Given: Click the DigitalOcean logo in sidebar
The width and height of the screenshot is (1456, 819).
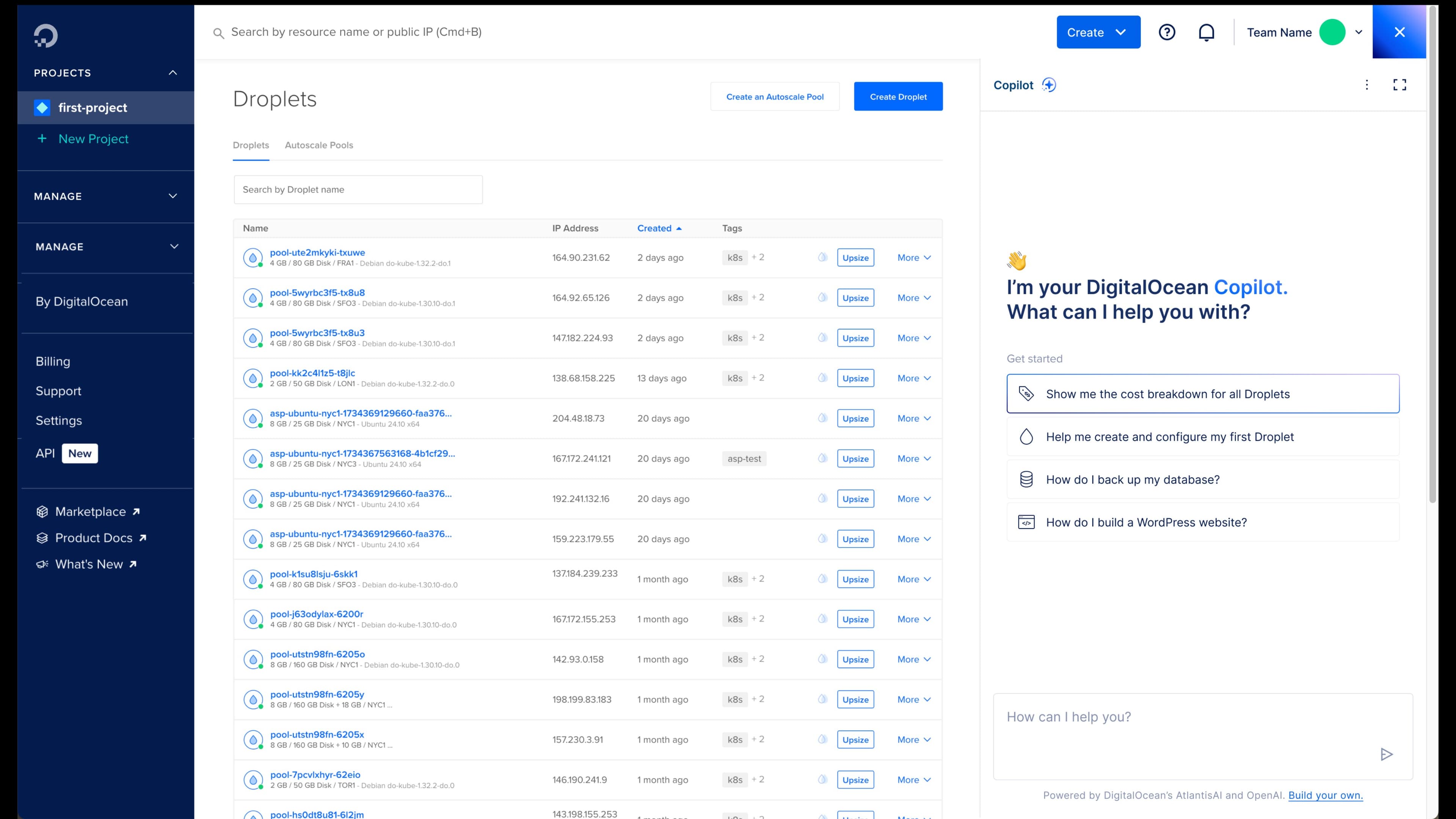Looking at the screenshot, I should tap(46, 36).
